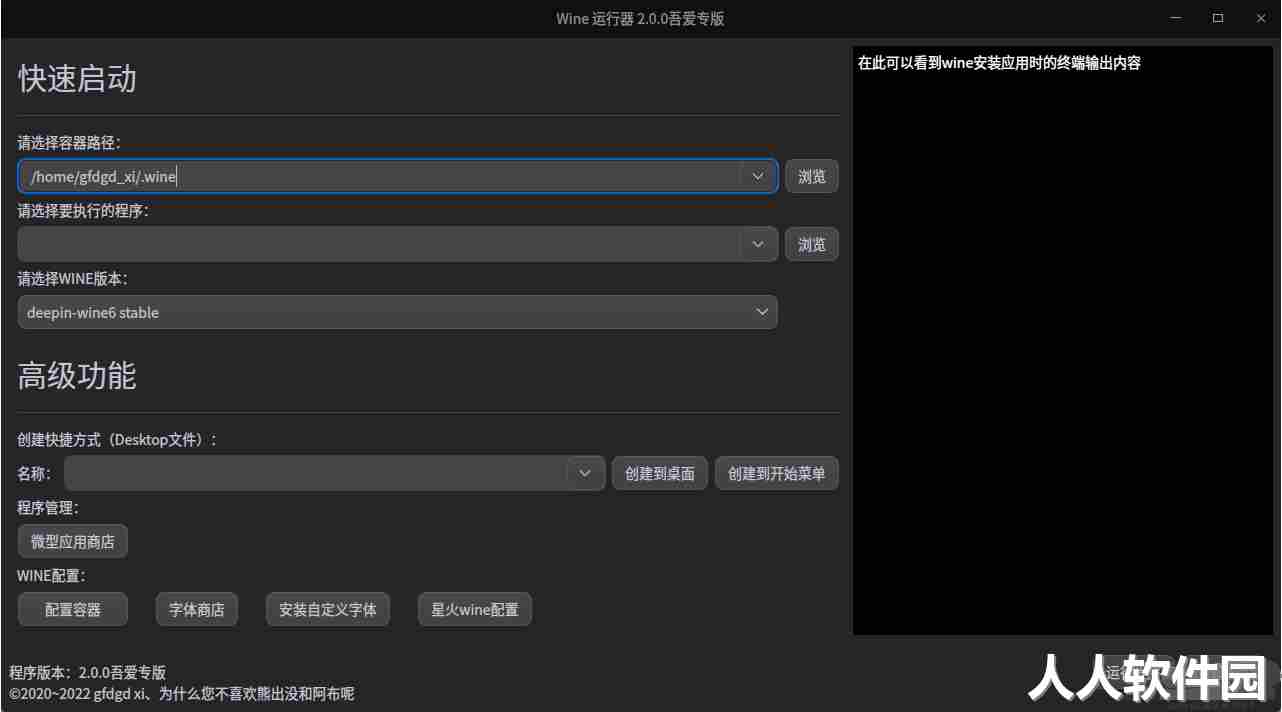The image size is (1282, 712).
Task: Click the 程序管理 label
Action: pos(48,508)
